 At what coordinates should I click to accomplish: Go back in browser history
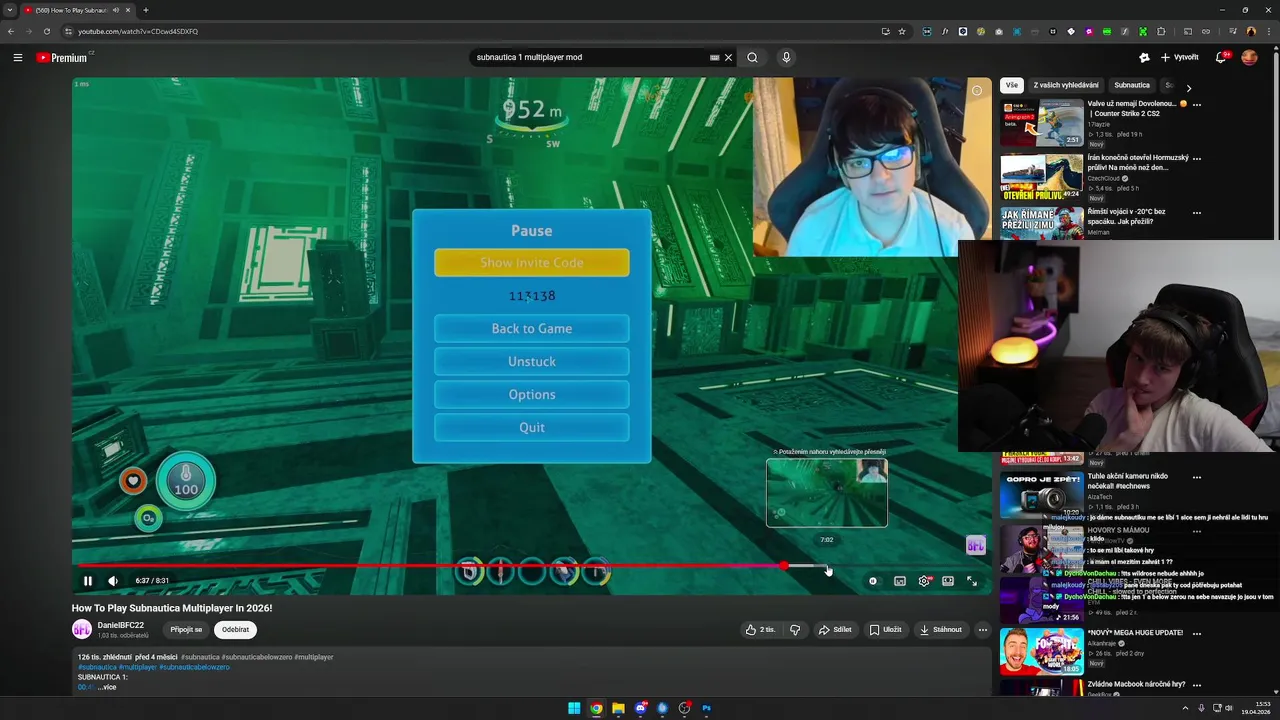(x=11, y=31)
